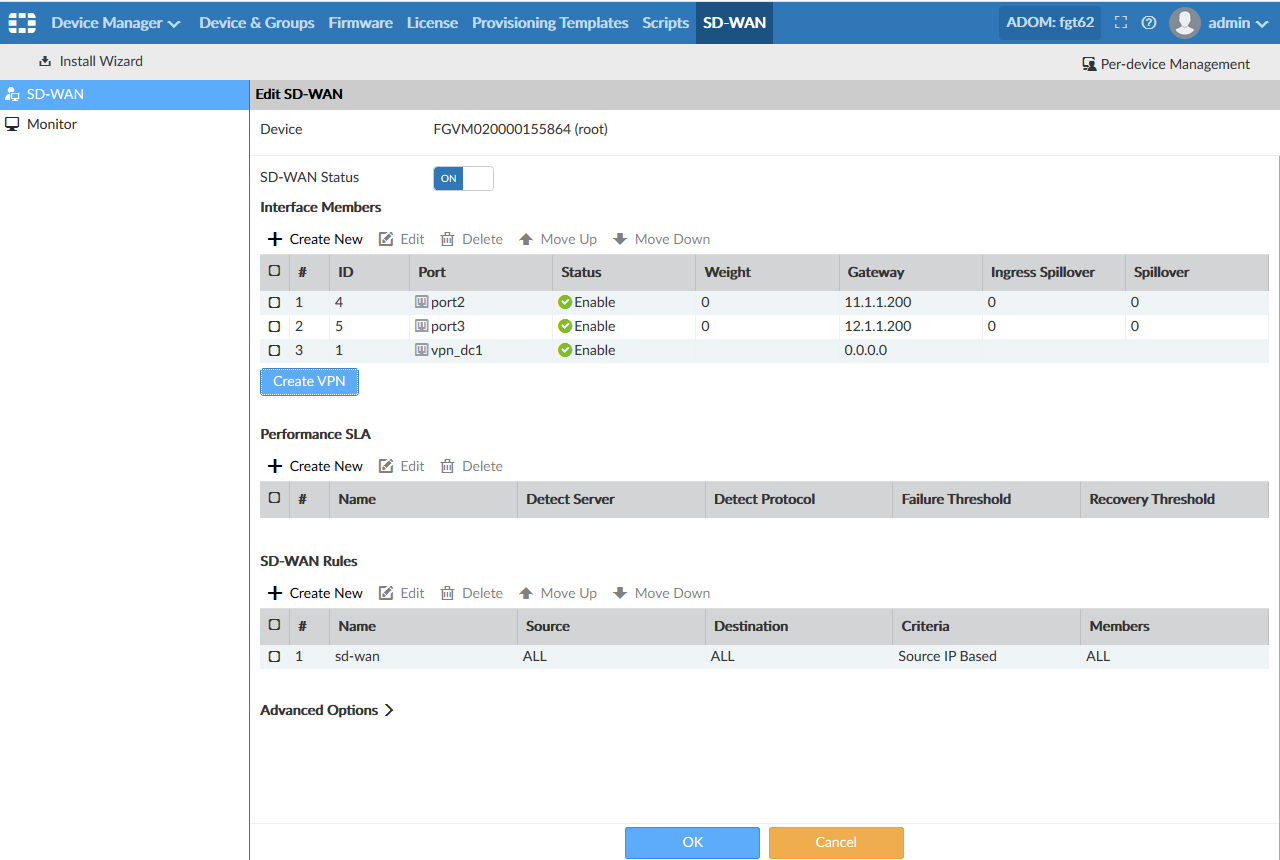Click the fullscreen icon in header
The image size is (1280, 860).
(1121, 23)
